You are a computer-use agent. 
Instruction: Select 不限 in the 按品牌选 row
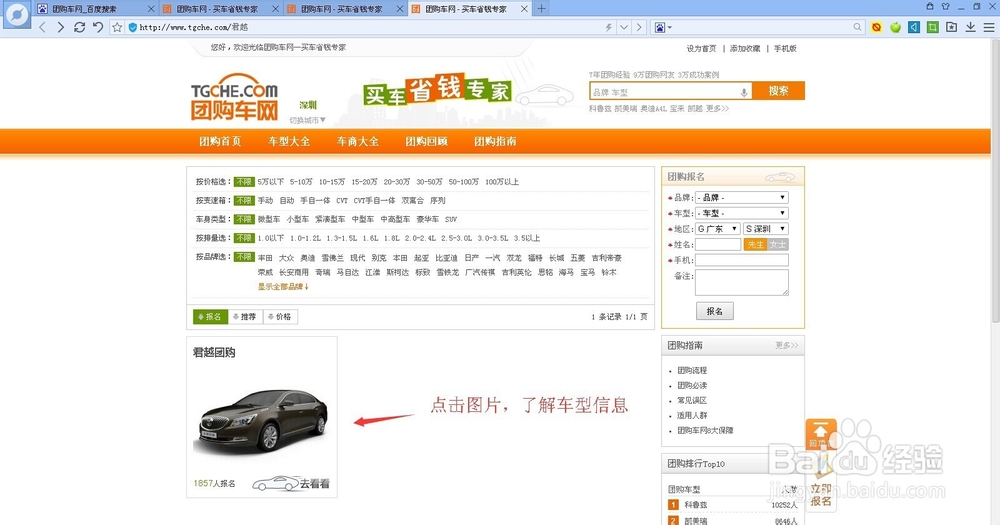244,256
